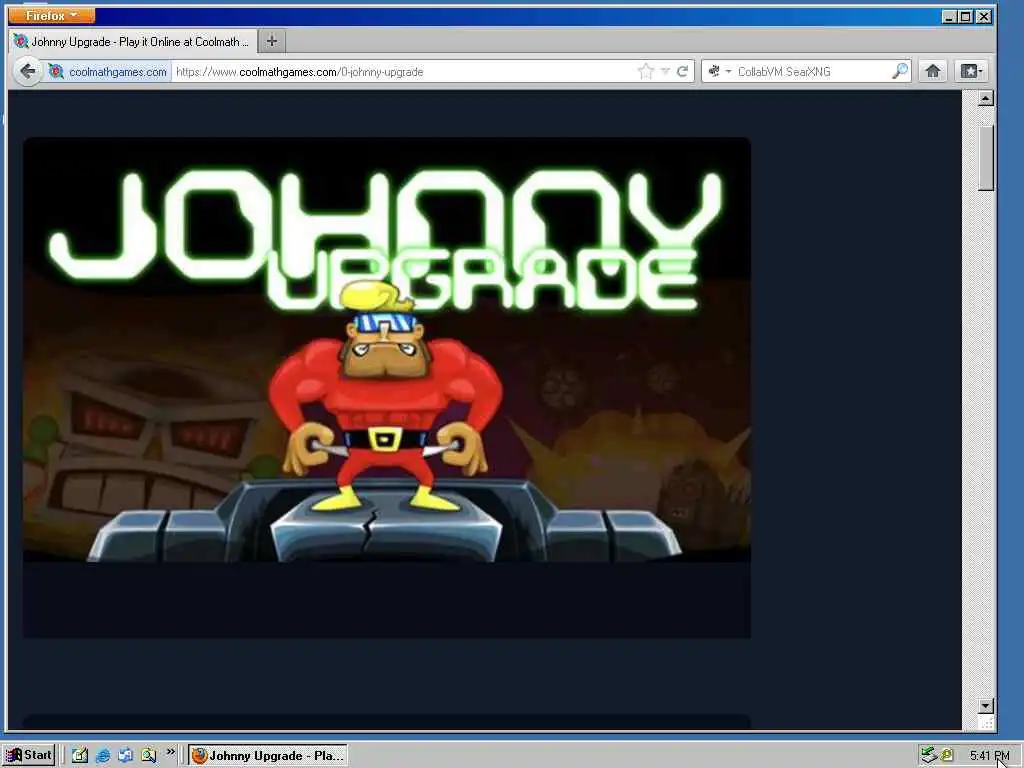
Task: Open the URL history dropdown arrow
Action: [665, 71]
